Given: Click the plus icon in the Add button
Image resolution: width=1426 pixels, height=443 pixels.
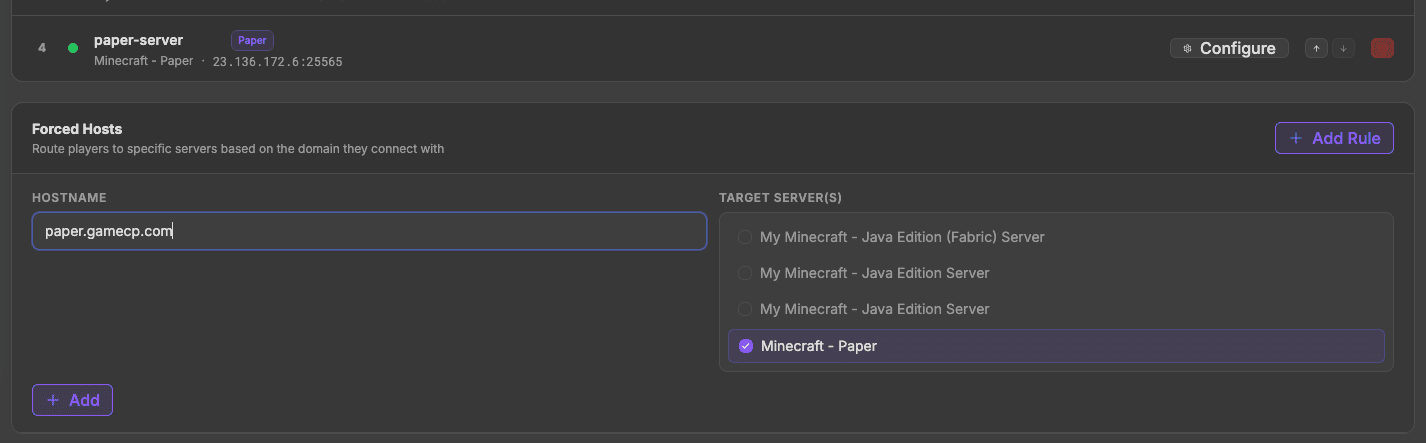Looking at the screenshot, I should pyautogui.click(x=53, y=400).
